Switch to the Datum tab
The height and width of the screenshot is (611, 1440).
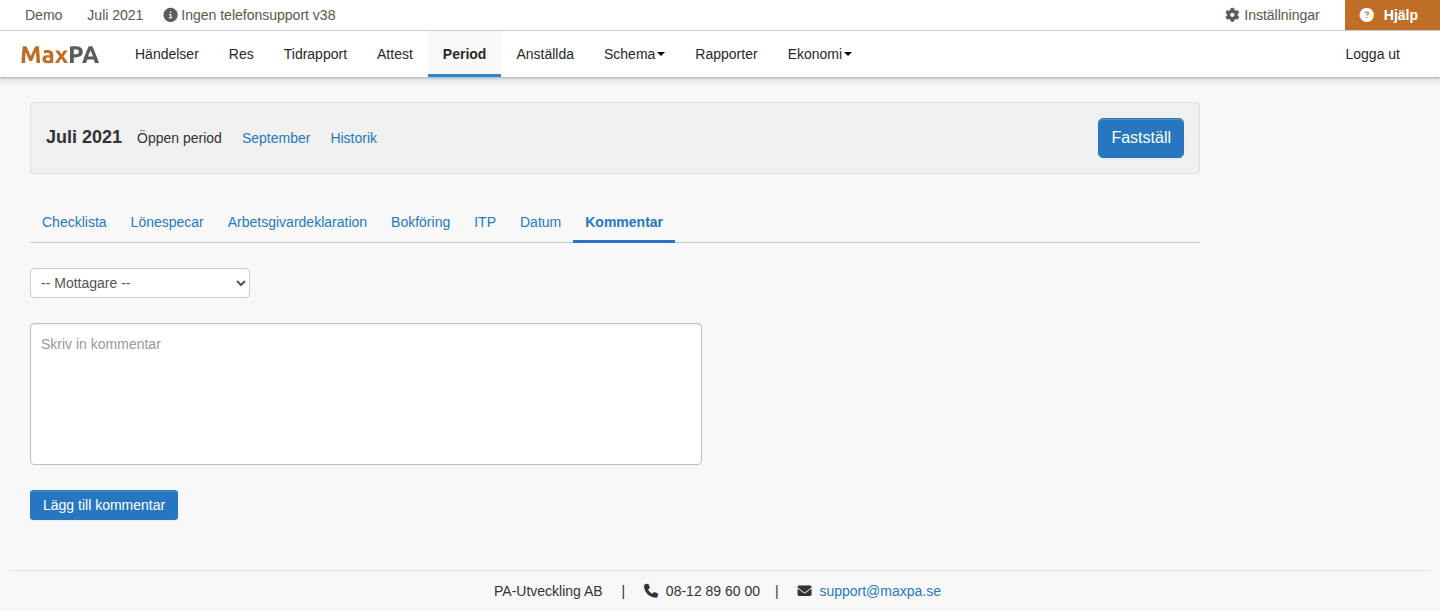coord(540,222)
